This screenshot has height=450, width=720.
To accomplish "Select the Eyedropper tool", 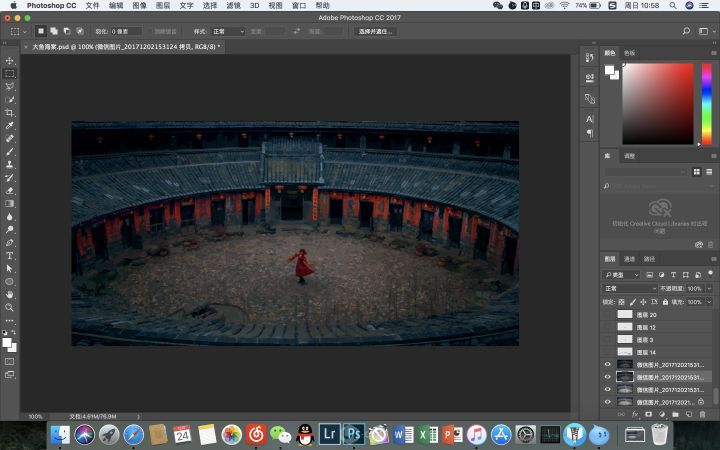I will tap(10, 126).
